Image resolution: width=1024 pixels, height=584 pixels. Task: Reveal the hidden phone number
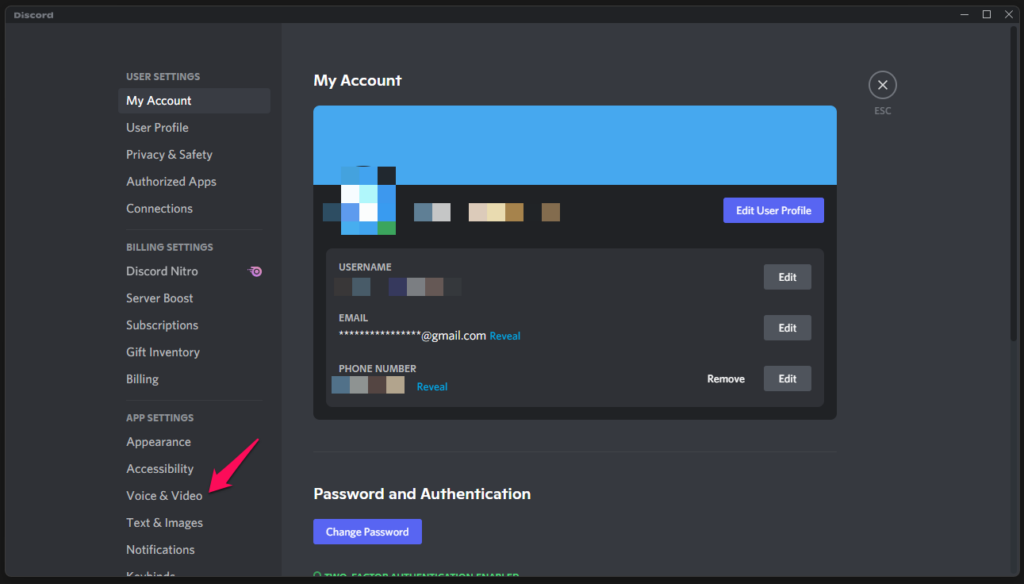pyautogui.click(x=432, y=387)
